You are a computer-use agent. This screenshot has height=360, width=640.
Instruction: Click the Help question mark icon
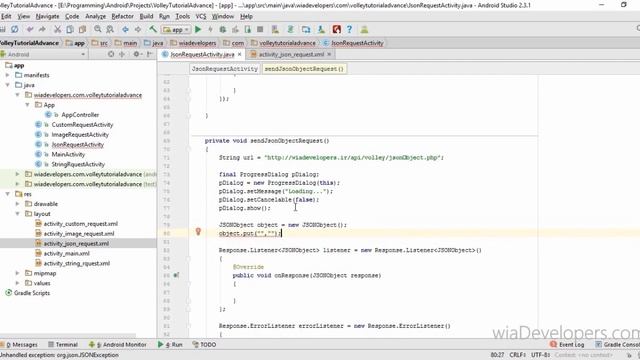click(349, 29)
